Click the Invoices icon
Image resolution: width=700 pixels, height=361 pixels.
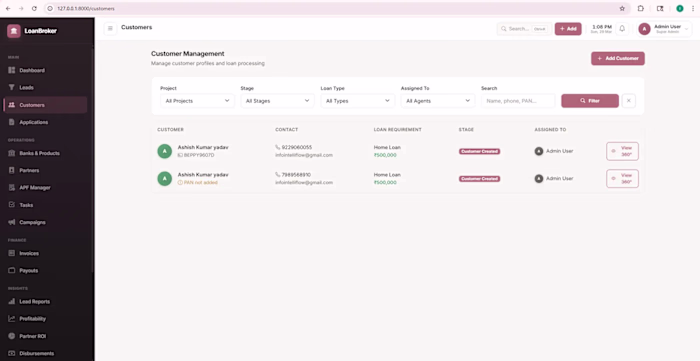[x=12, y=253]
